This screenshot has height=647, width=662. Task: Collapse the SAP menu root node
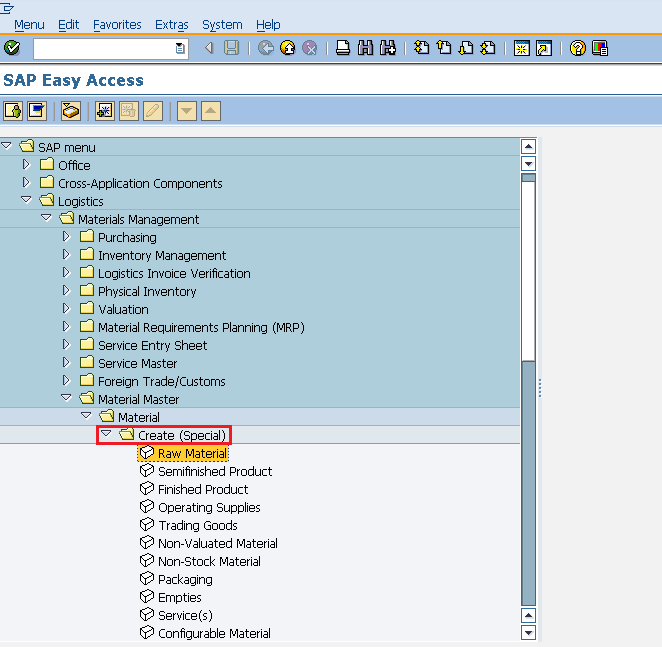(6, 146)
